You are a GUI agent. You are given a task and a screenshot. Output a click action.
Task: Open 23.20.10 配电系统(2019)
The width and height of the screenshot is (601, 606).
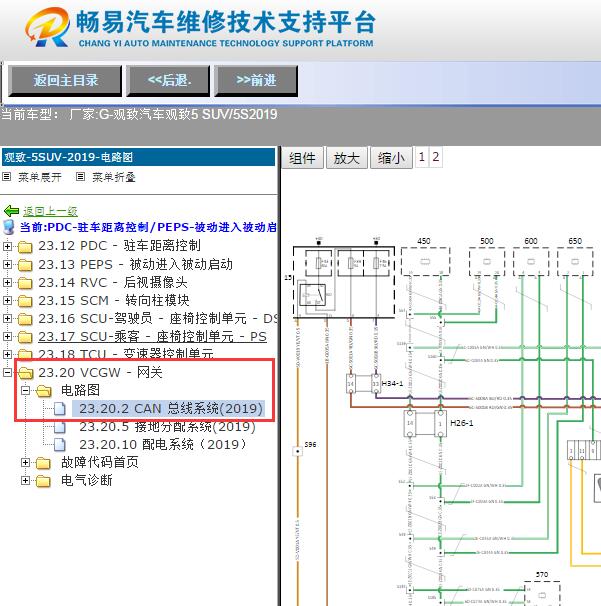point(163,444)
